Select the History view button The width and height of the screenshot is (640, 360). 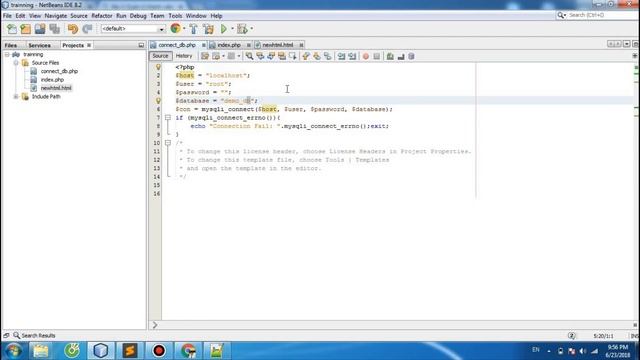[184, 56]
